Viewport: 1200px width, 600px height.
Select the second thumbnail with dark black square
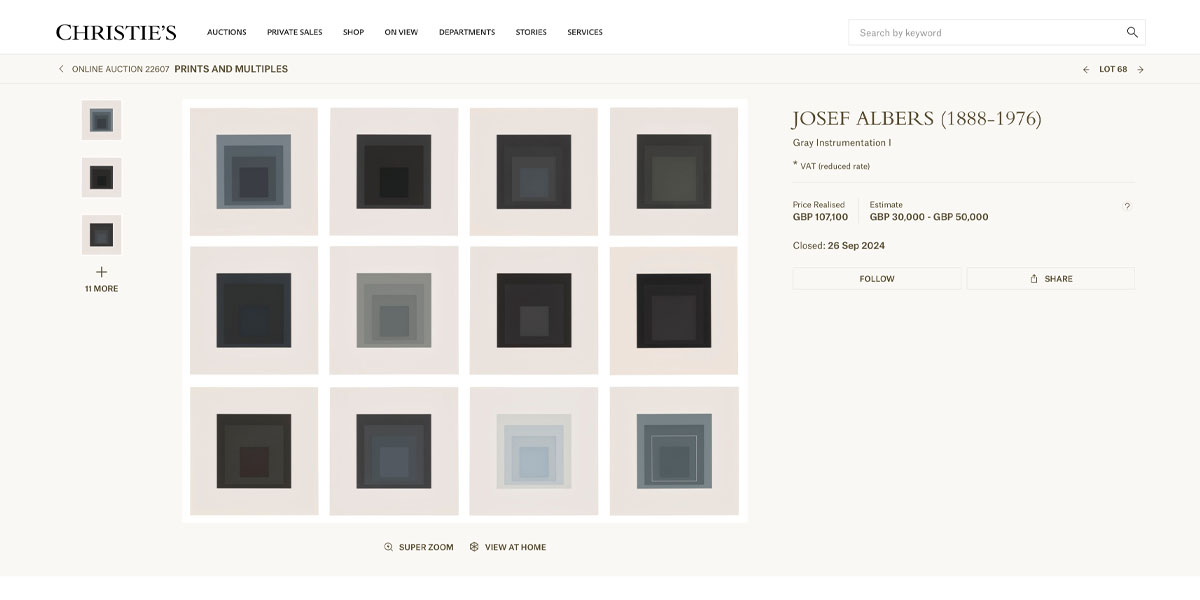pos(101,178)
